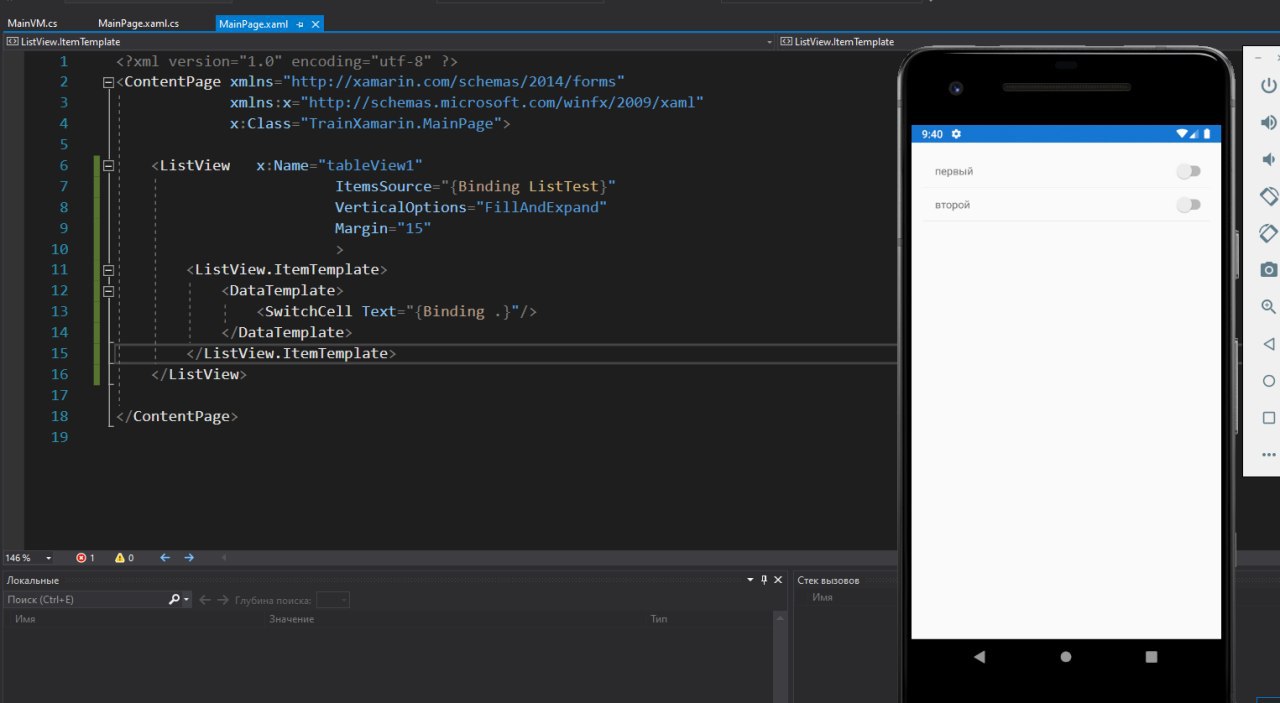Screen dimensions: 1280x703
Task: Take an emulator screenshot with the camera icon
Action: pyautogui.click(x=1268, y=270)
